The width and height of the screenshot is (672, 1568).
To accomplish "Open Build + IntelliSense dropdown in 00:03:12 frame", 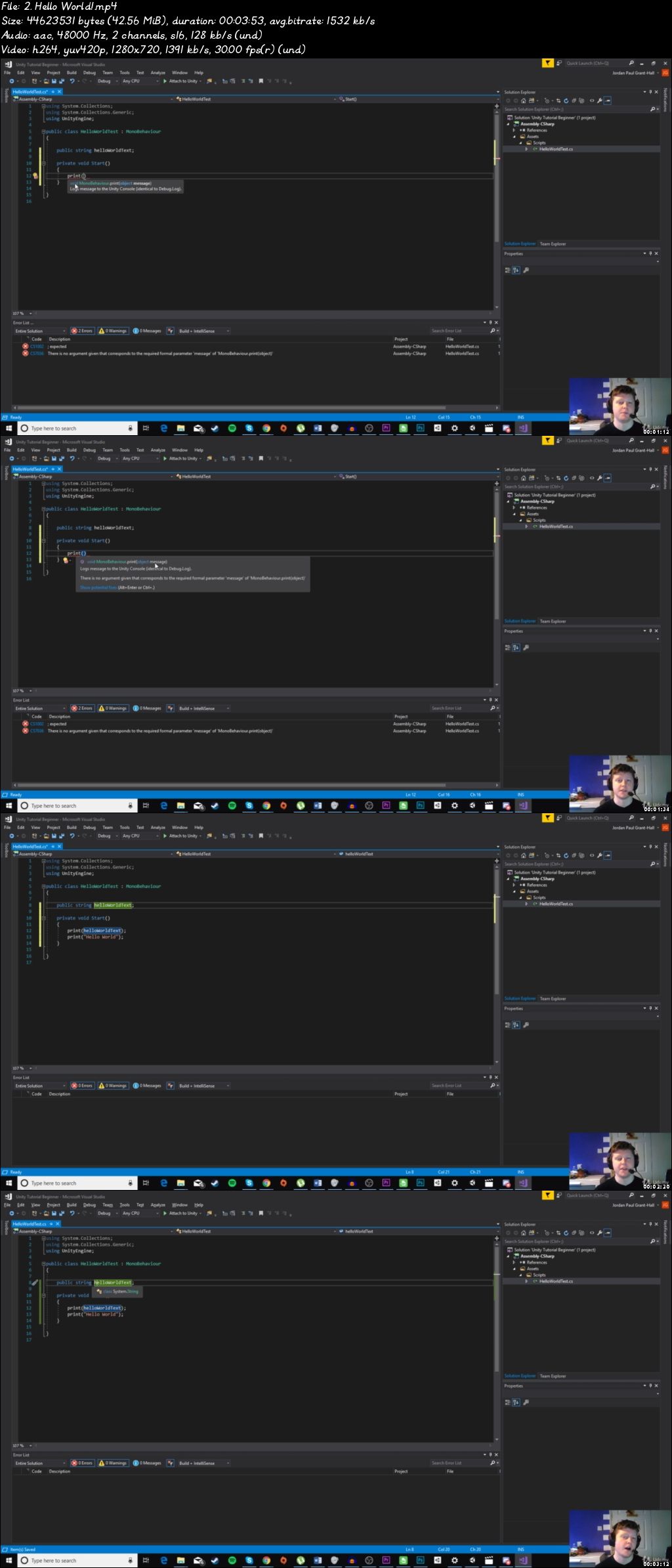I will tap(204, 1463).
